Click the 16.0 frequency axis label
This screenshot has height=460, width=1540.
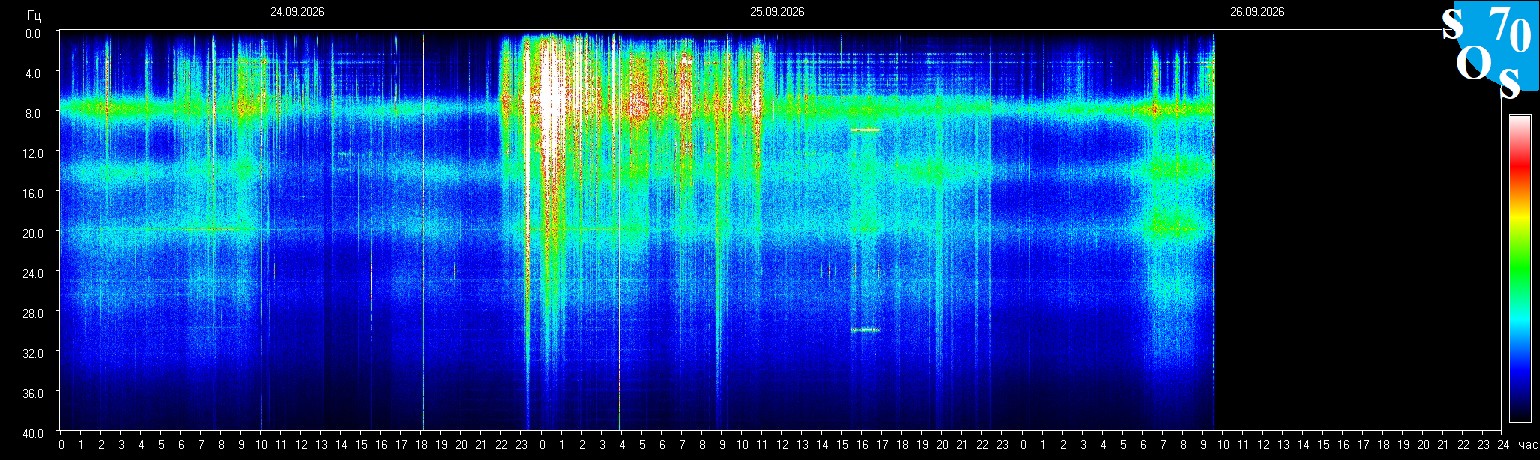(31, 192)
